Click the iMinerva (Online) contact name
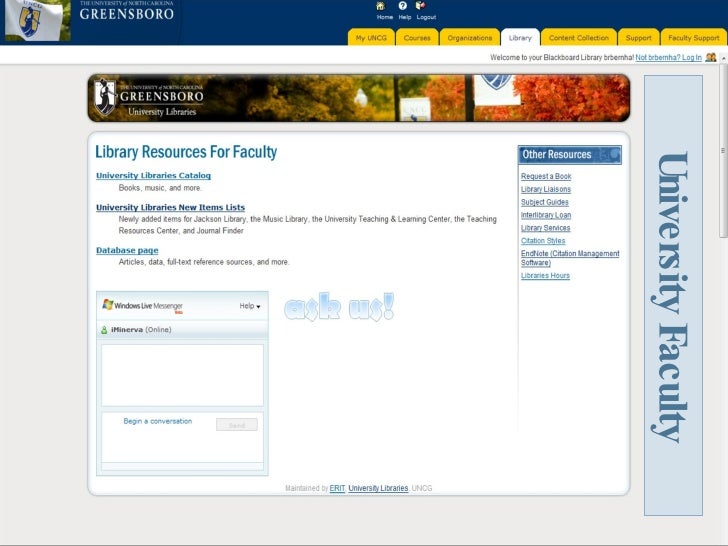This screenshot has width=728, height=546. 141,330
